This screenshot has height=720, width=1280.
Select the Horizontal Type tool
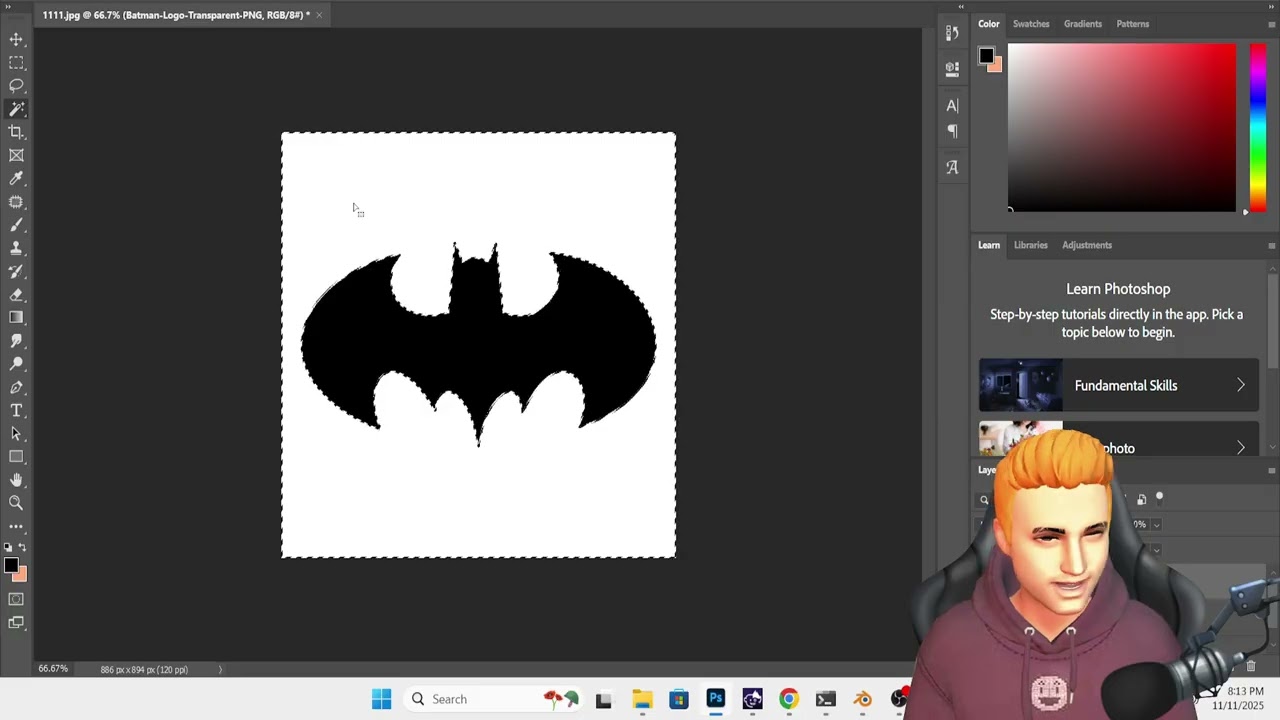16,410
